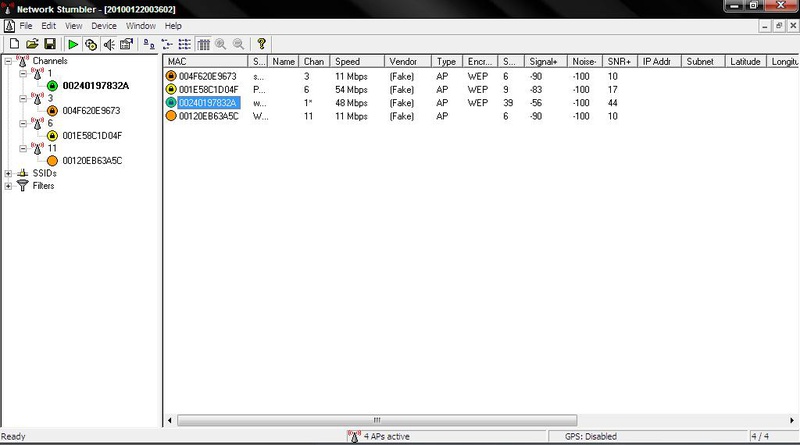Screen dimensions: 800x445
Task: Click green lock icon of selected 00240197832A row
Action: (x=171, y=103)
